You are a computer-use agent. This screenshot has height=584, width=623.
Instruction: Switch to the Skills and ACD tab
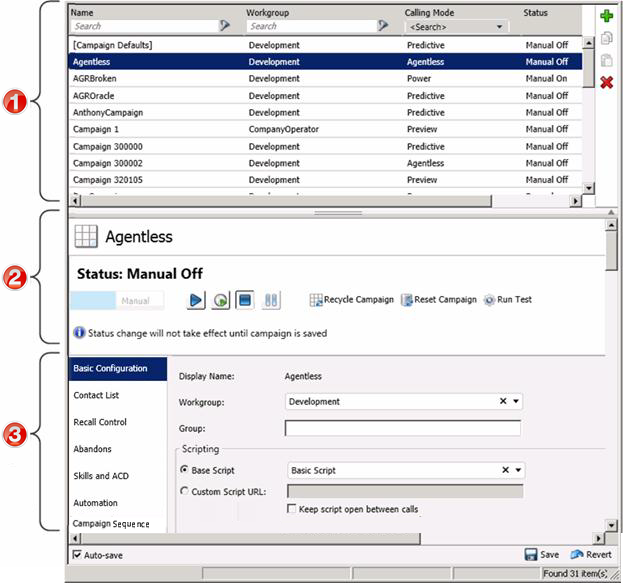101,476
